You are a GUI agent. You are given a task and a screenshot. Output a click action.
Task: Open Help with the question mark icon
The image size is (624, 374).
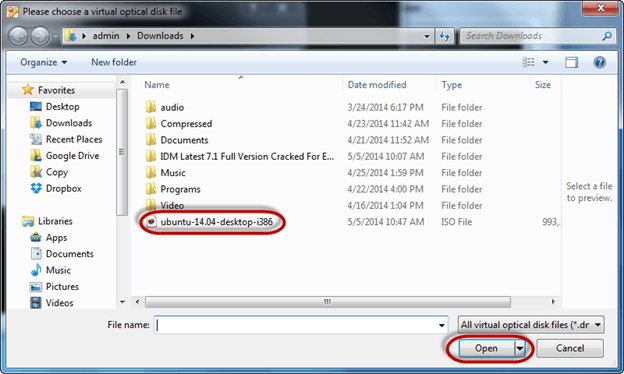[599, 62]
